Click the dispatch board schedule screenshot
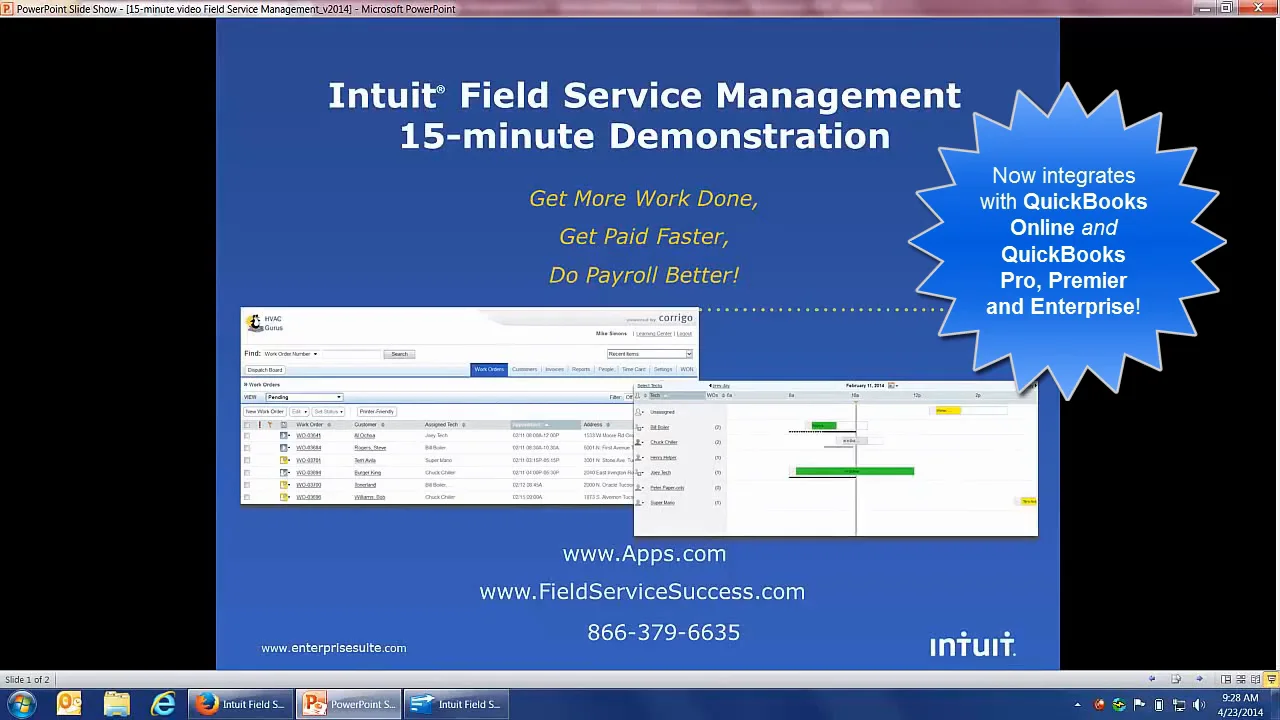 point(836,458)
